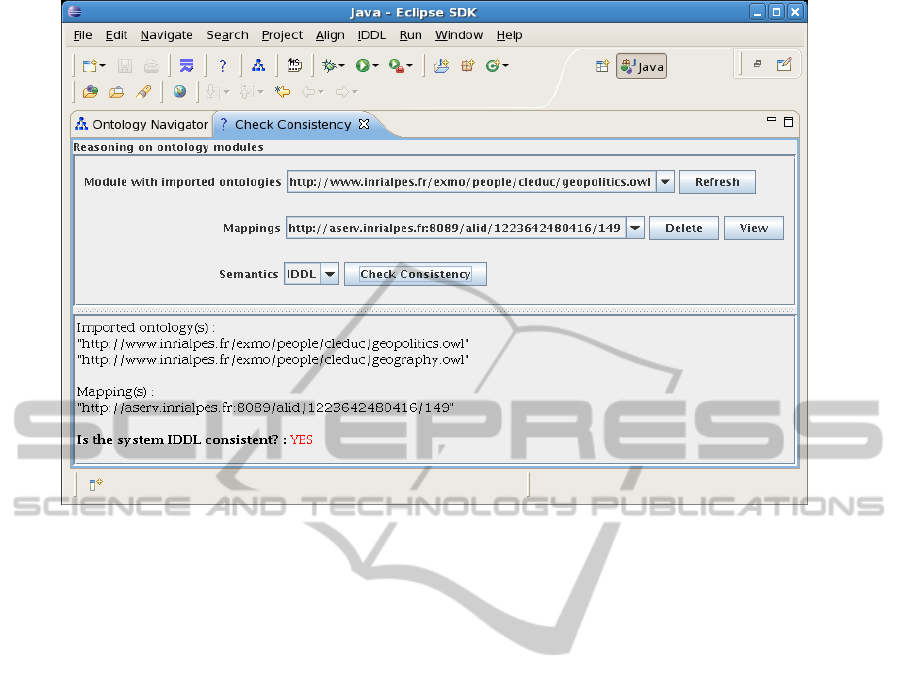Click the Last Edit Location arrow icon
Screen dimensions: 901x690
(x=282, y=92)
